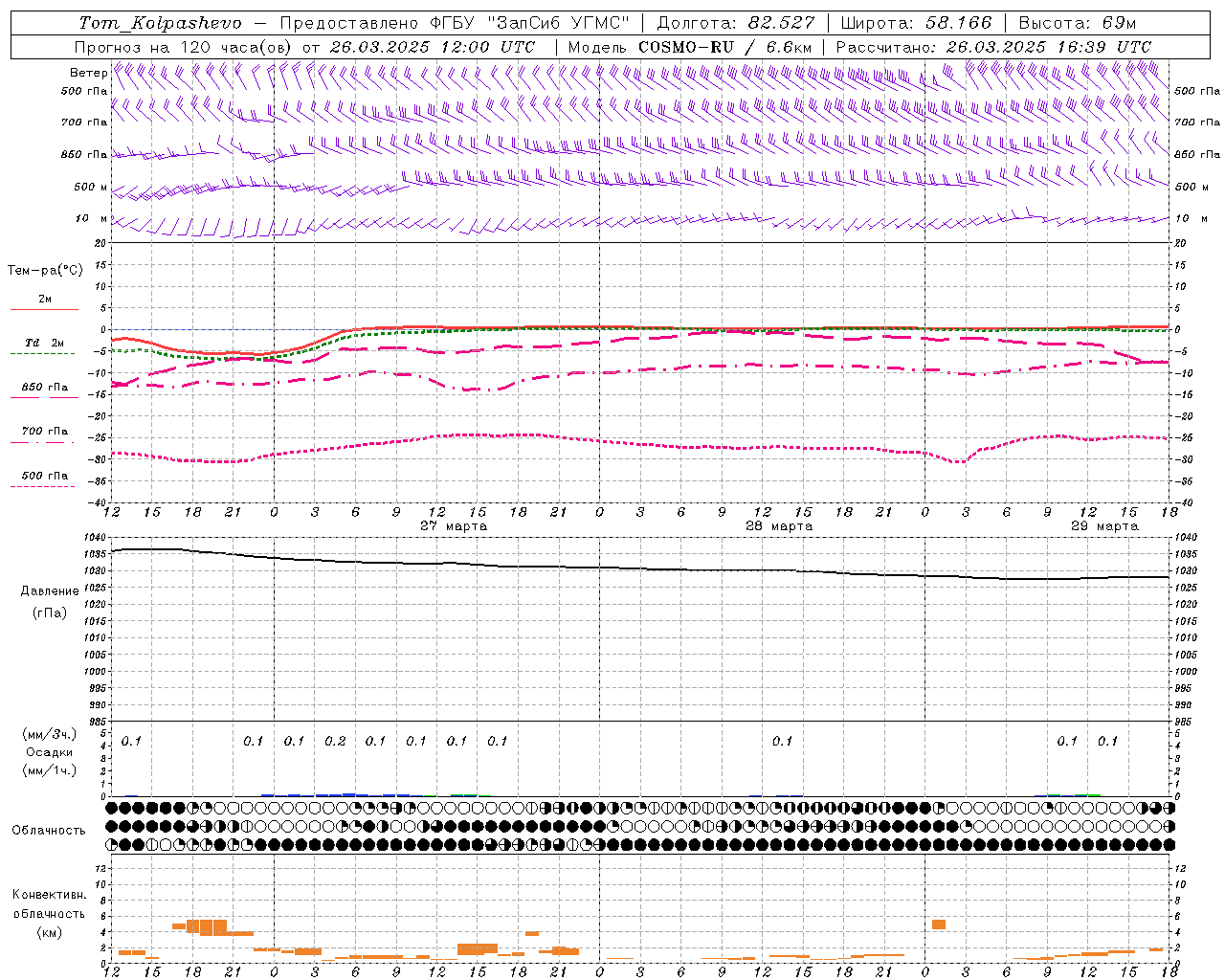Click the 'Ветер' wind panel label

tap(89, 73)
